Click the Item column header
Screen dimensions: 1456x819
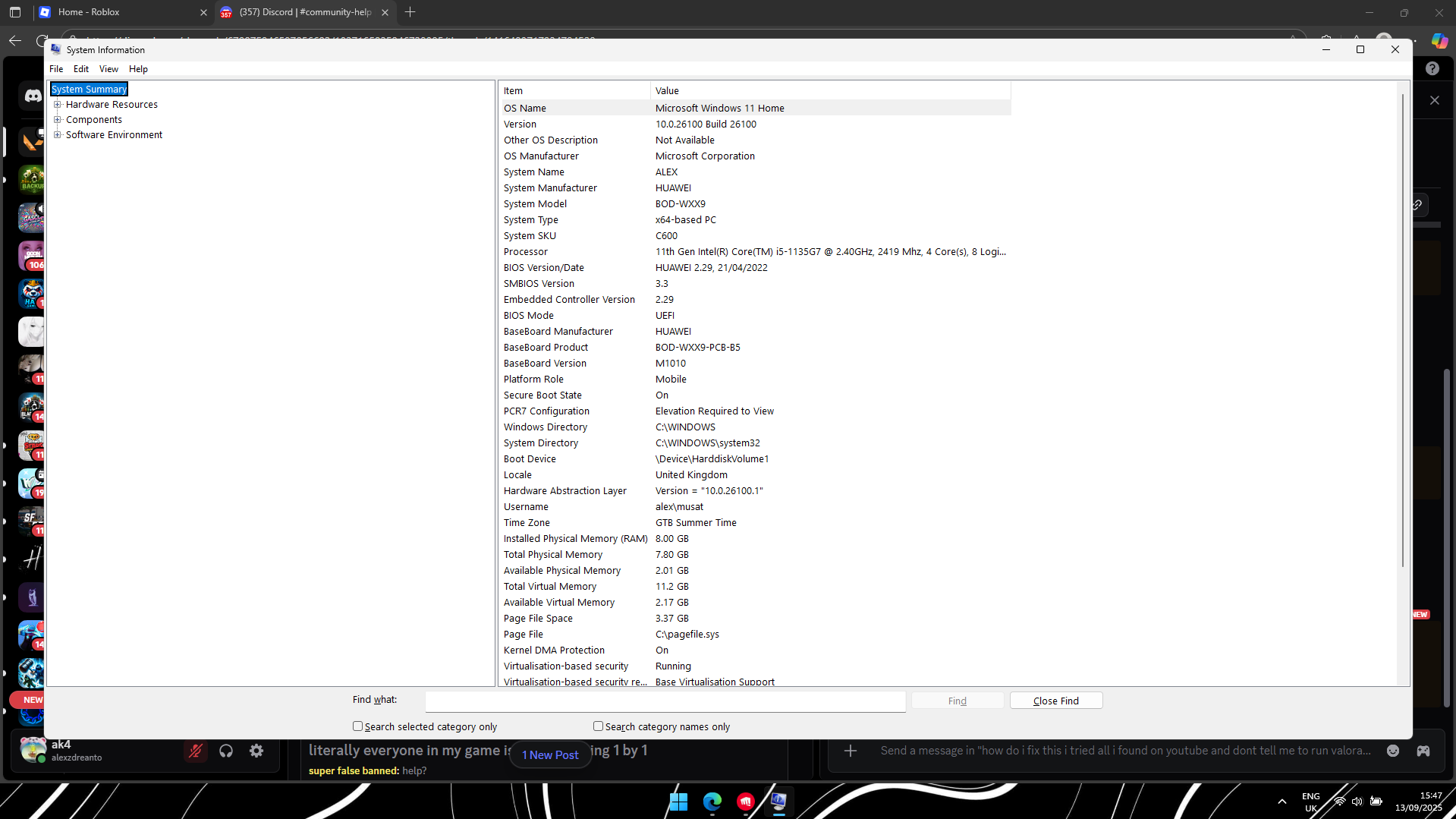[575, 91]
